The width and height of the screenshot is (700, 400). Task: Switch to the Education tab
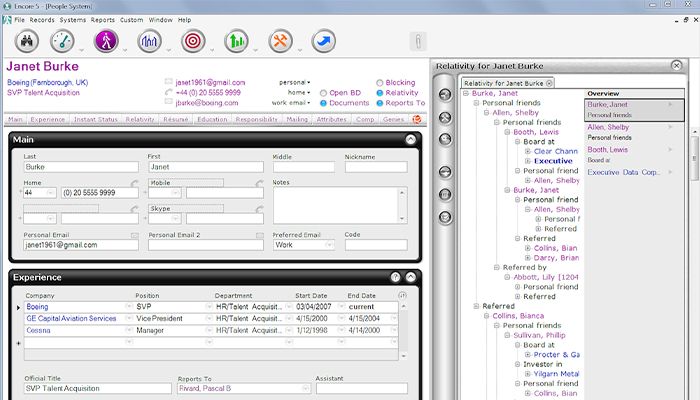(211, 119)
